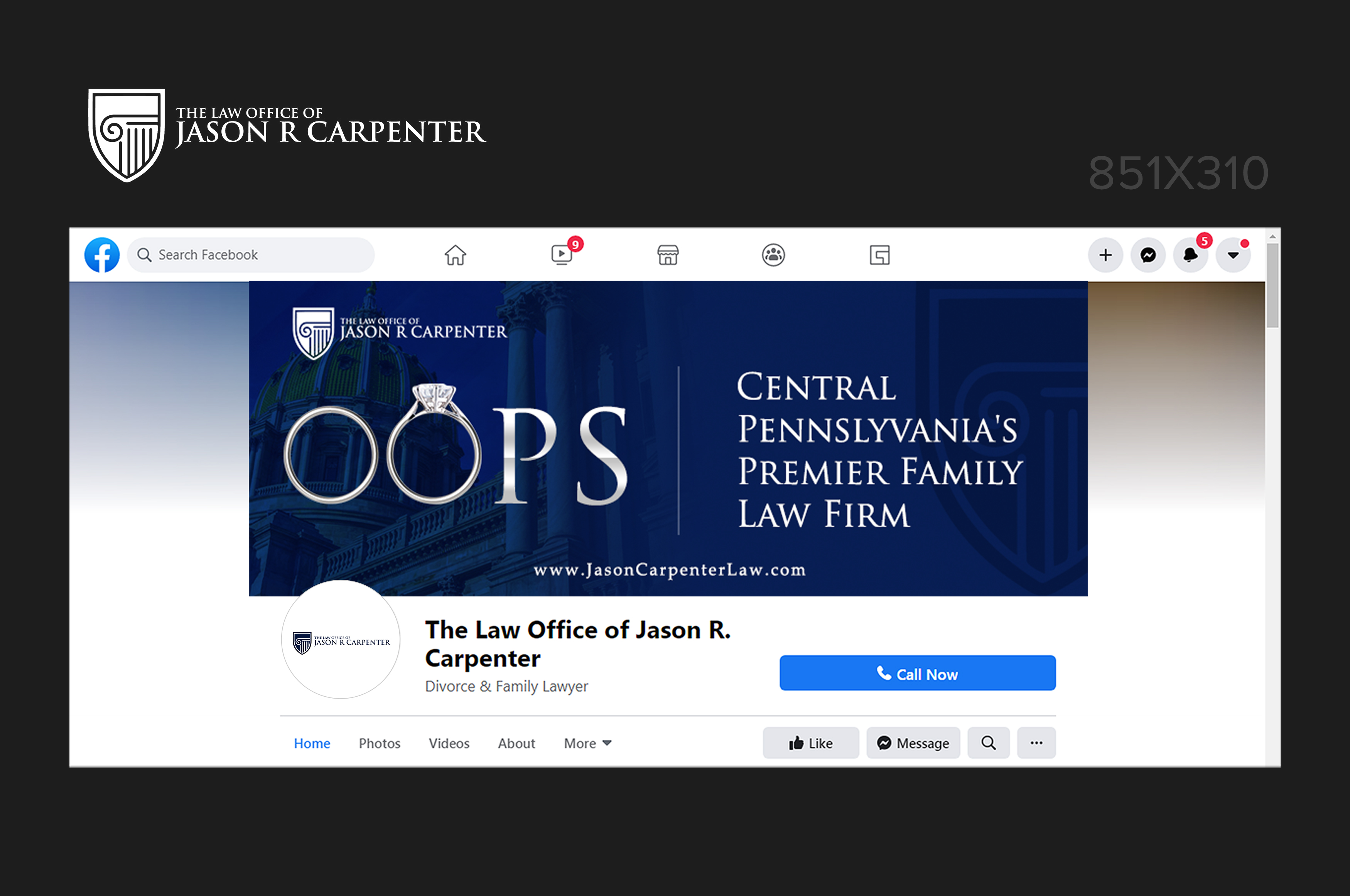Switch to the Photos tab
The width and height of the screenshot is (1350, 896).
380,743
